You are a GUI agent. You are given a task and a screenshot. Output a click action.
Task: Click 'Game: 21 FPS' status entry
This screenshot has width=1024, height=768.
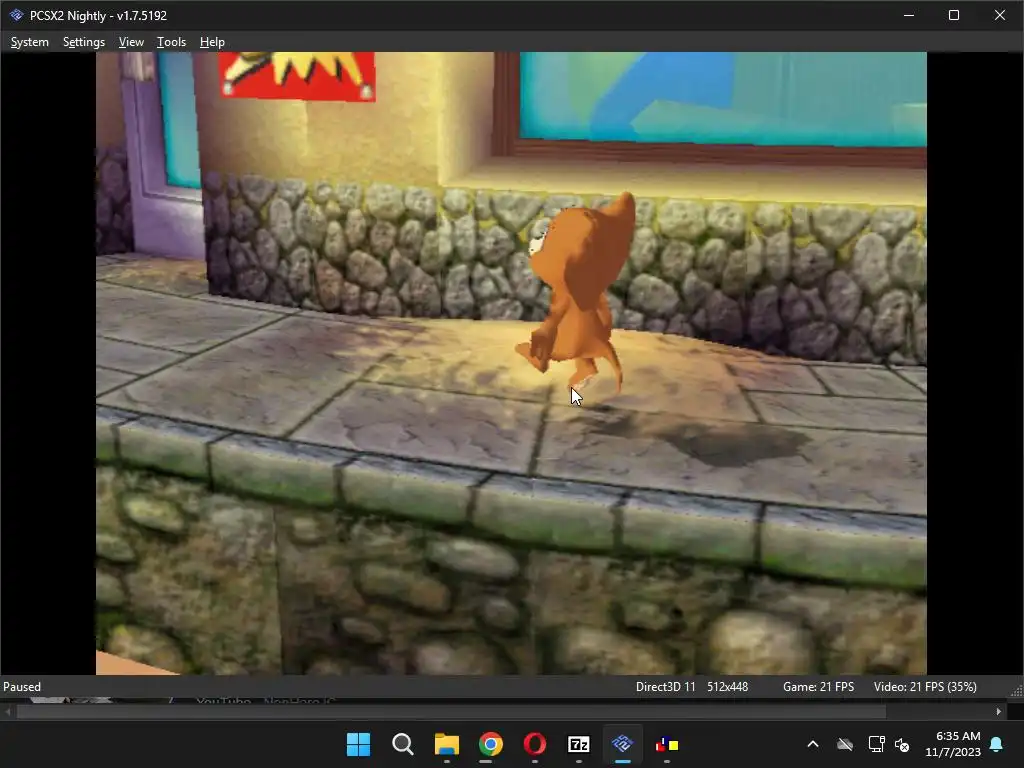click(818, 687)
